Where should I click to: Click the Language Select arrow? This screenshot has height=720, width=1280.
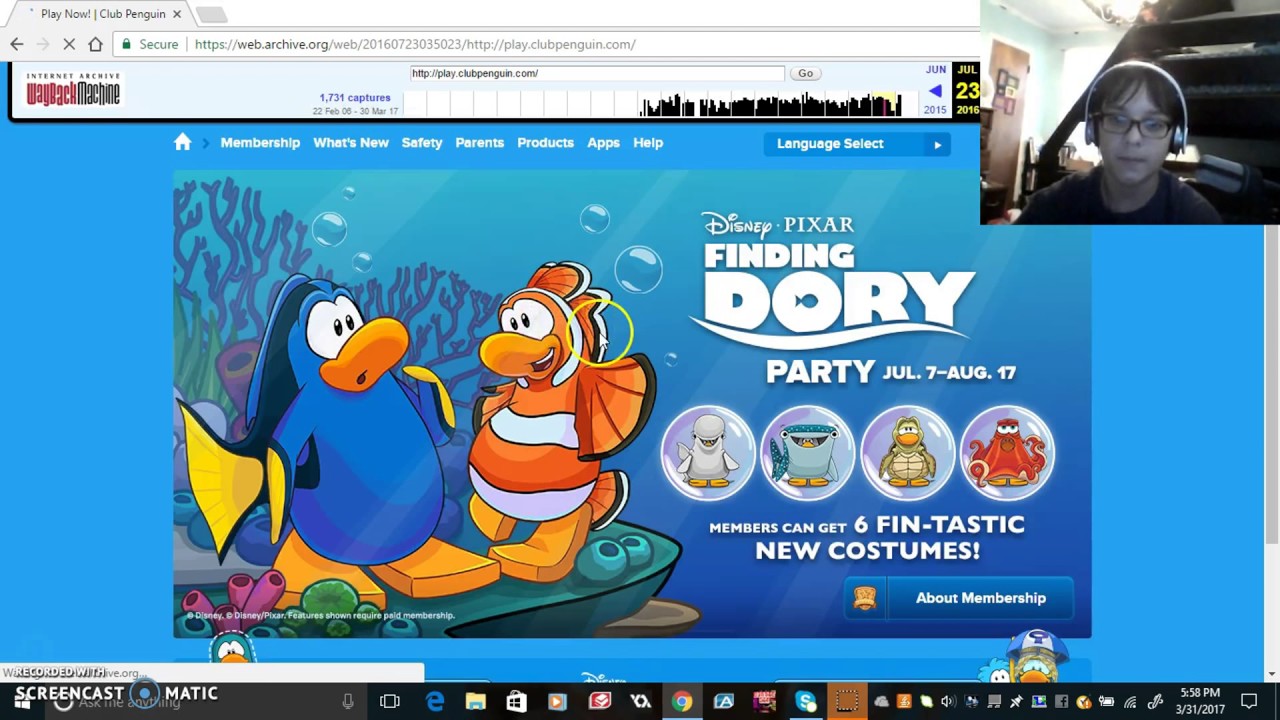pos(937,145)
